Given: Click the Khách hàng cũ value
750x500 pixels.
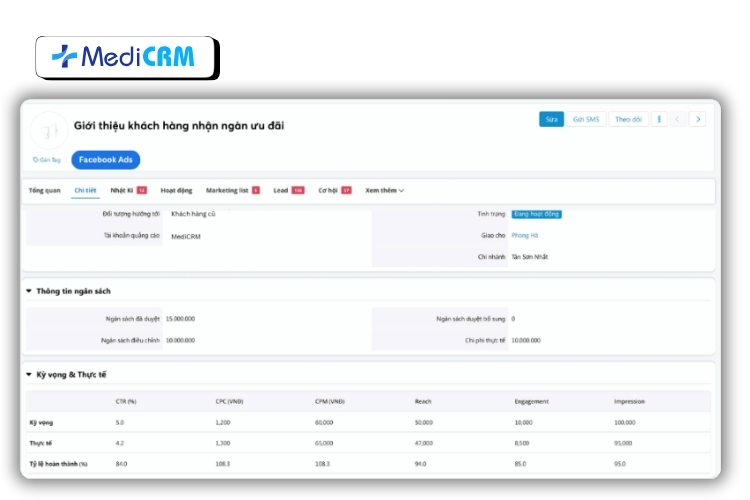Looking at the screenshot, I should pyautogui.click(x=193, y=214).
